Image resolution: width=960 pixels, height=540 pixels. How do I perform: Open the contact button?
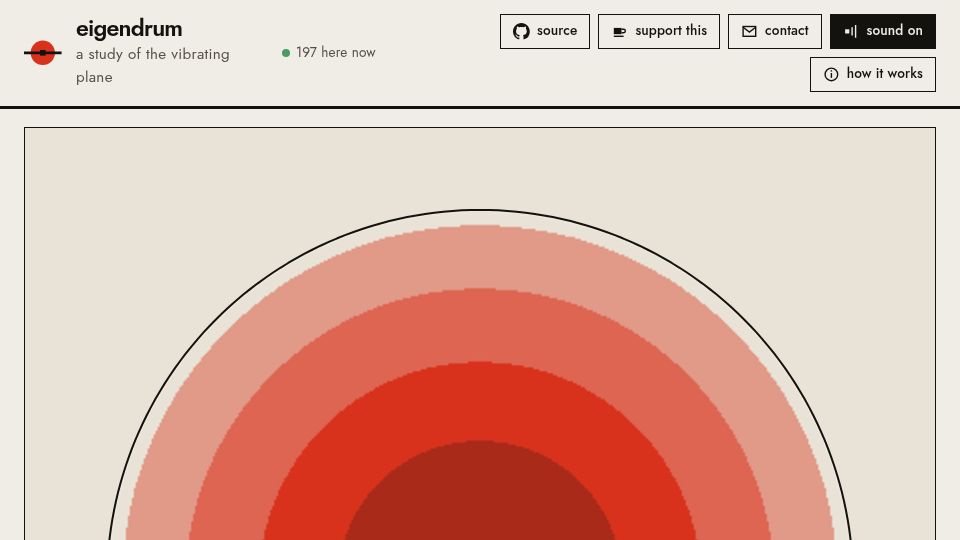[x=774, y=31]
